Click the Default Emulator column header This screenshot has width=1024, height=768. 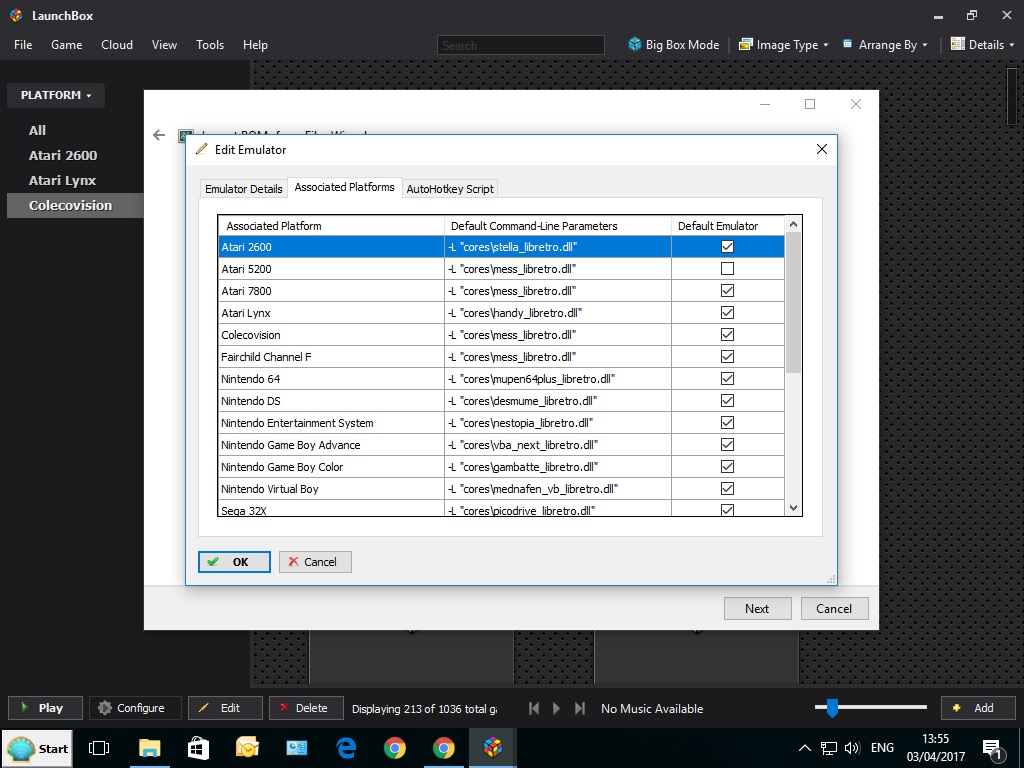point(728,226)
